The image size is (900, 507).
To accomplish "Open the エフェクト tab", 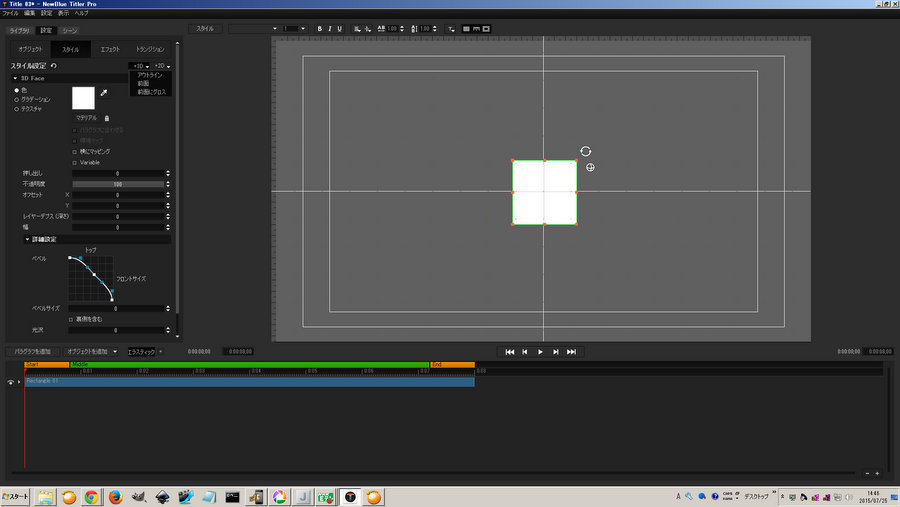I will click(110, 49).
